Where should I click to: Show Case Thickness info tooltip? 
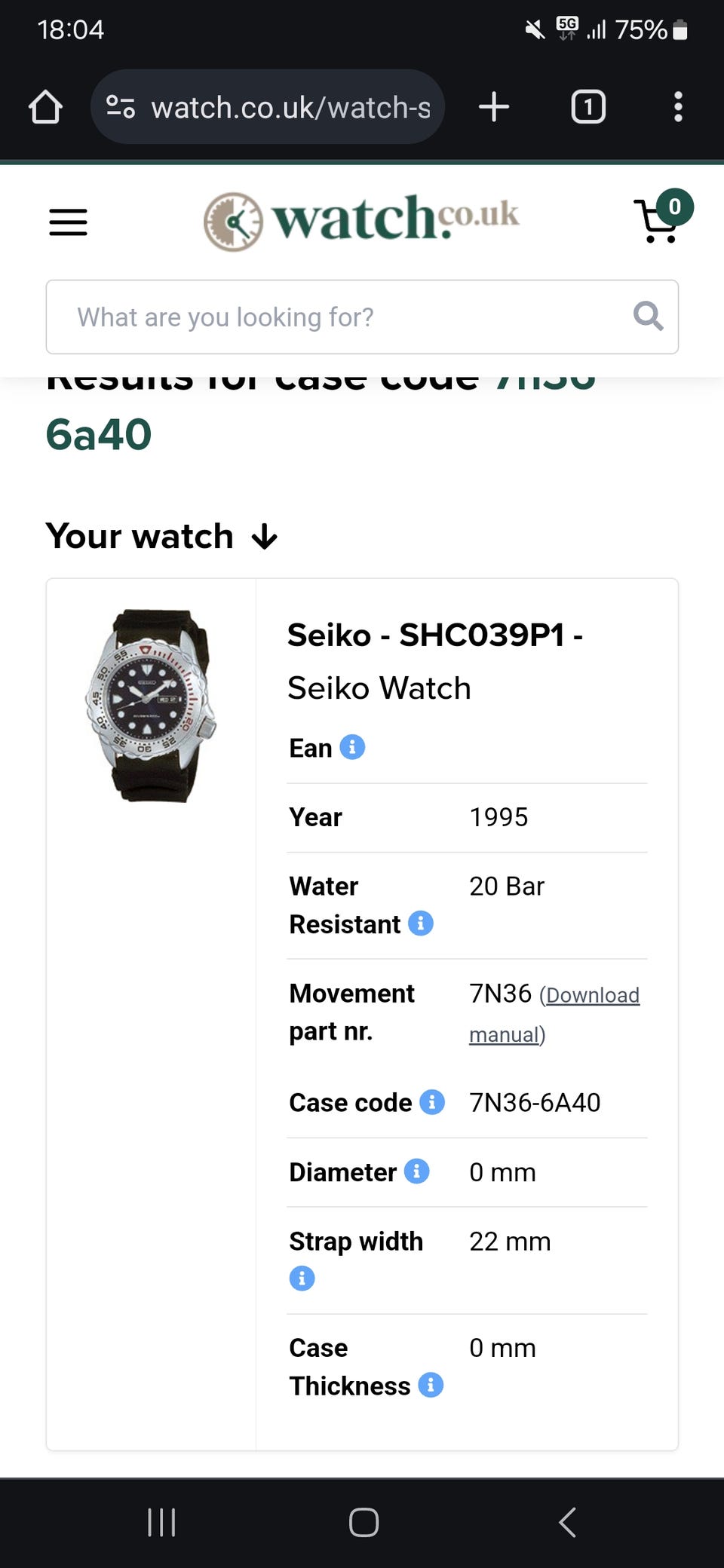(431, 1385)
